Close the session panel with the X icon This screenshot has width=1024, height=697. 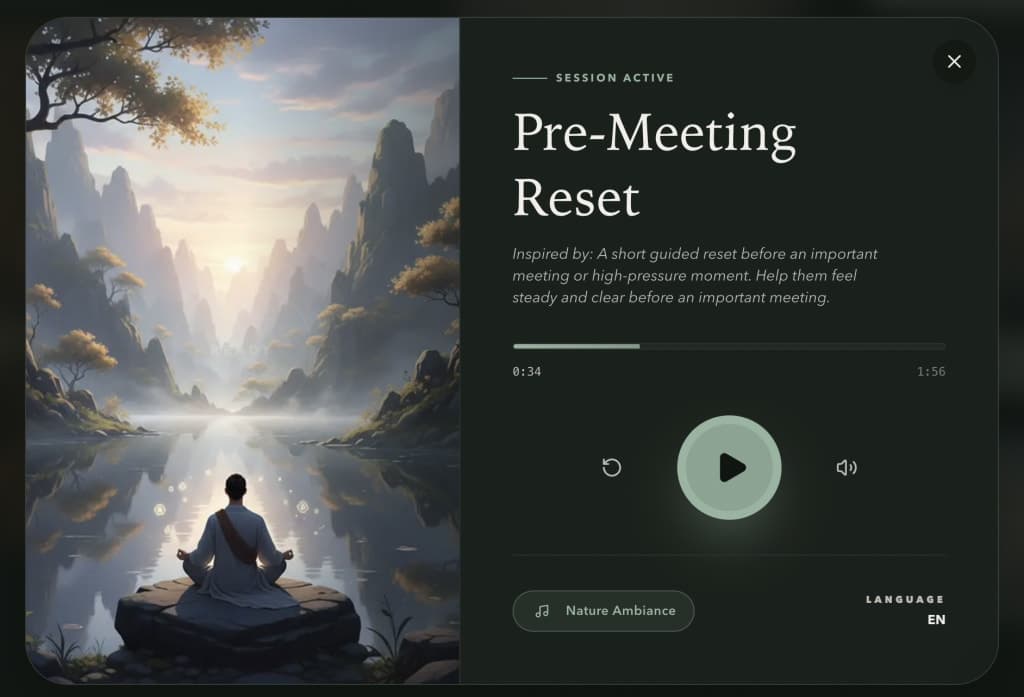(x=954, y=61)
